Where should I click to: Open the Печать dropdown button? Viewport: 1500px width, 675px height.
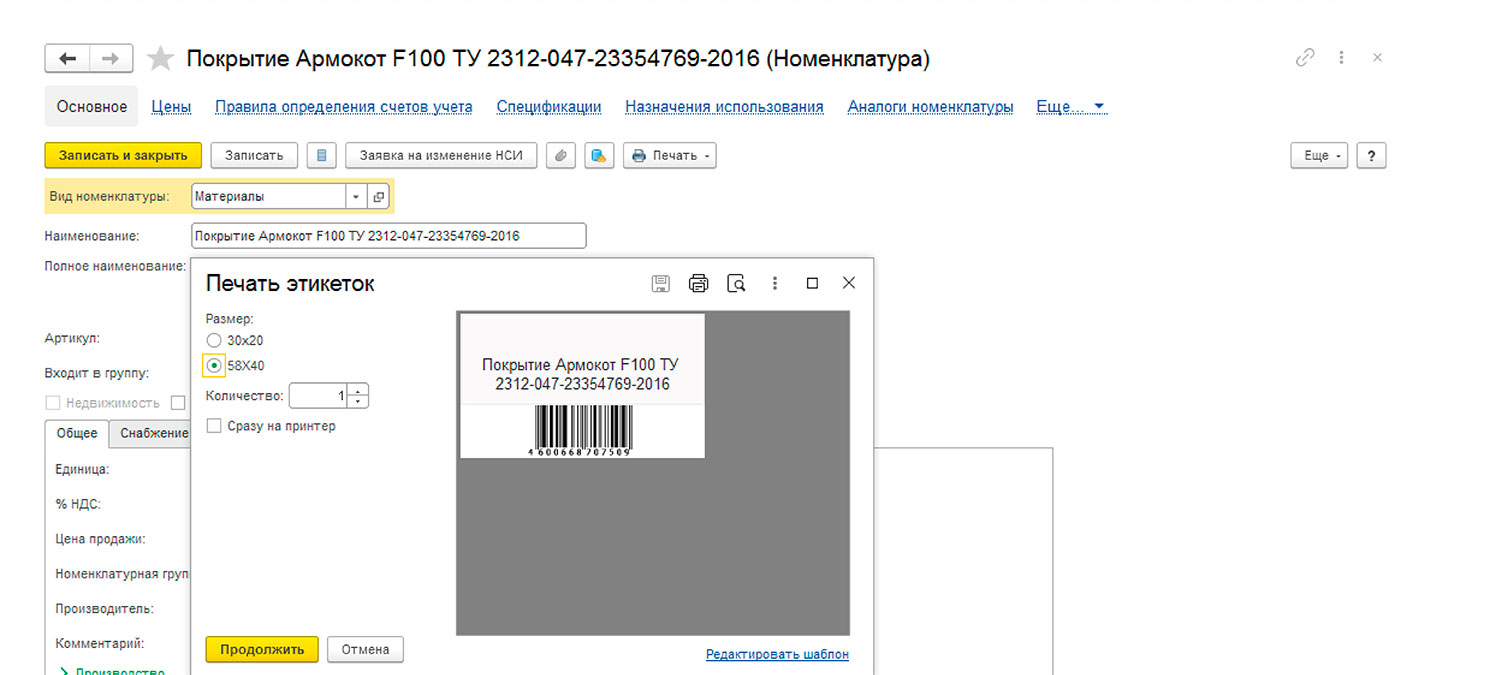(x=670, y=155)
